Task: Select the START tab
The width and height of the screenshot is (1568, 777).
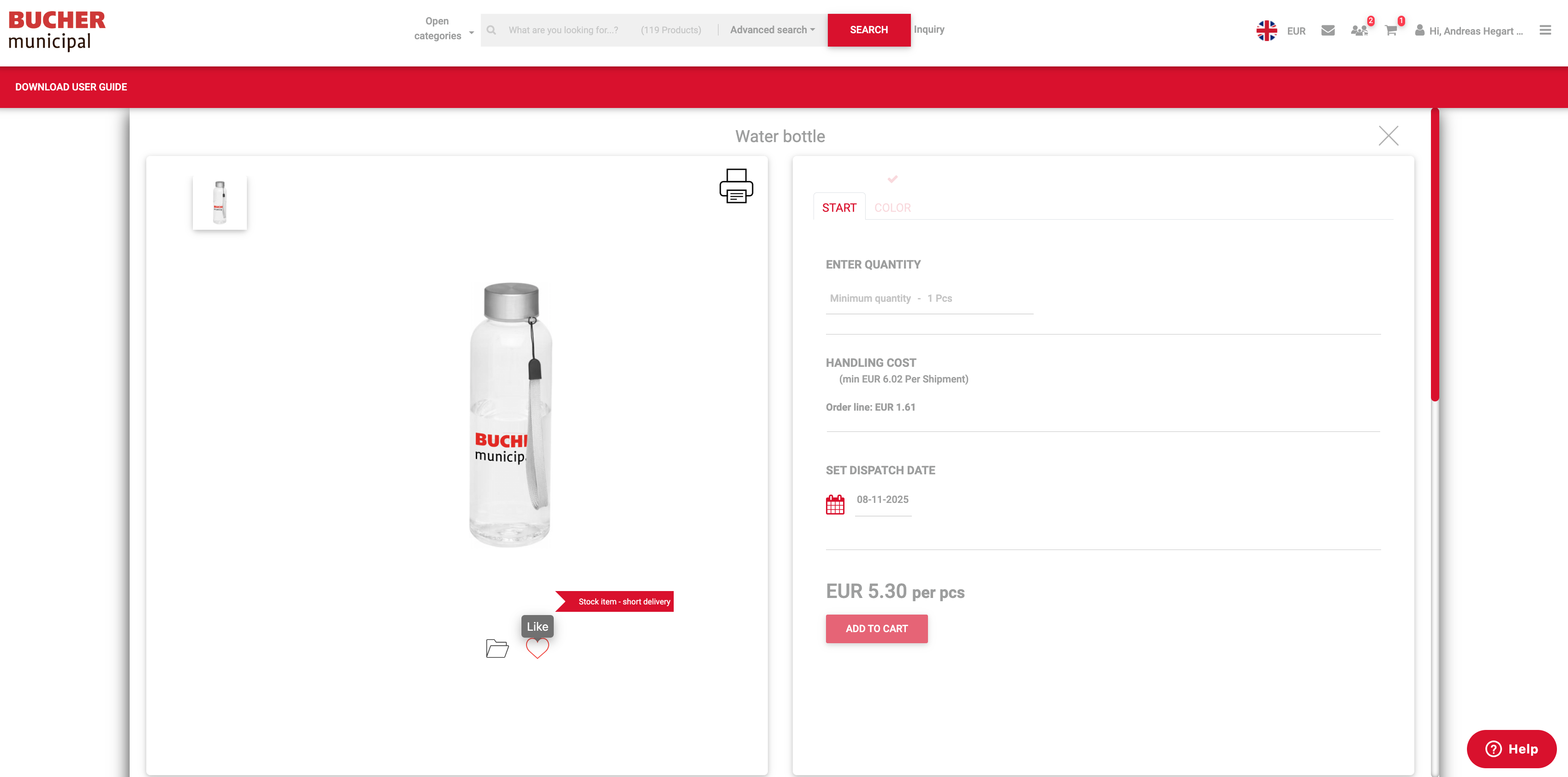Action: (839, 208)
